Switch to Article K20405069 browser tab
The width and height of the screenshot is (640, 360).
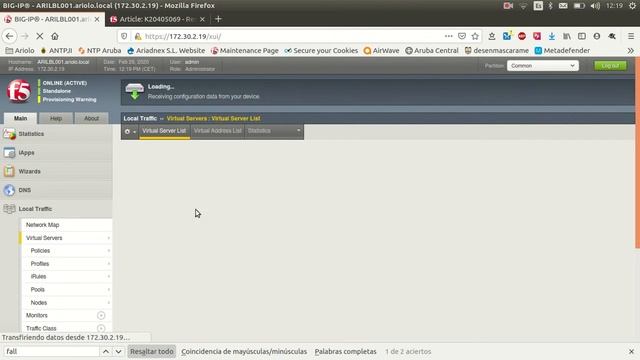coord(157,19)
